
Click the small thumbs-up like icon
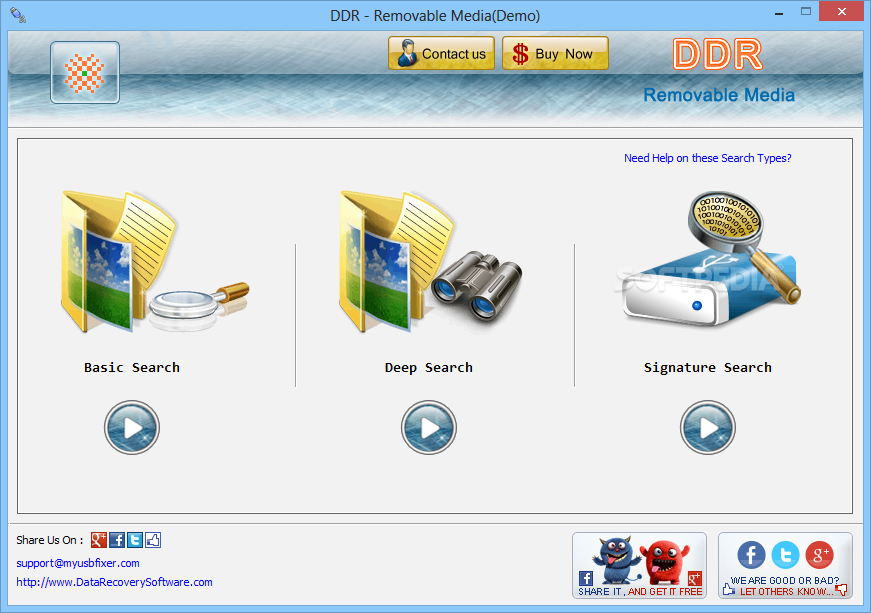(153, 540)
